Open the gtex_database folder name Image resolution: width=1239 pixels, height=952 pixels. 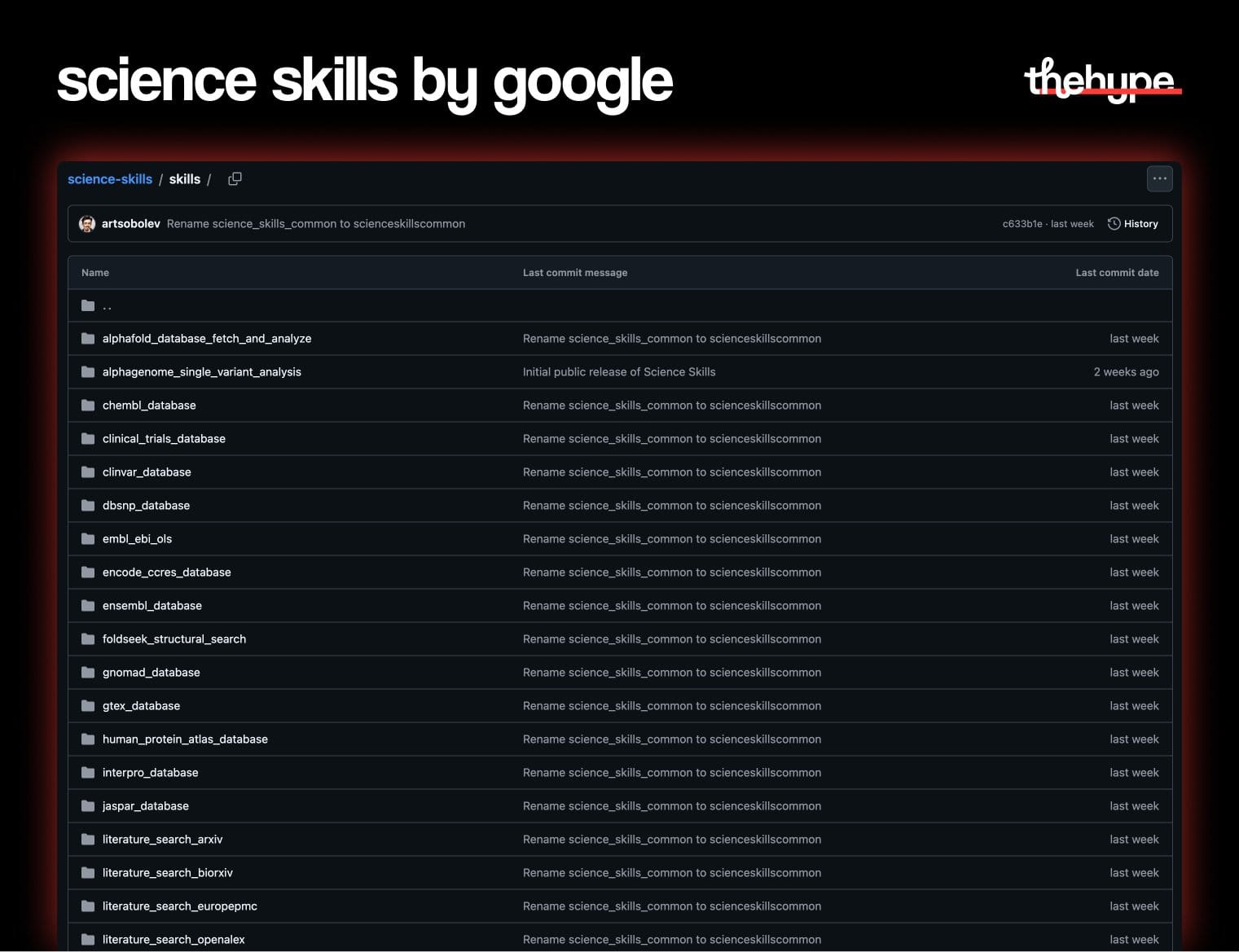(x=141, y=706)
